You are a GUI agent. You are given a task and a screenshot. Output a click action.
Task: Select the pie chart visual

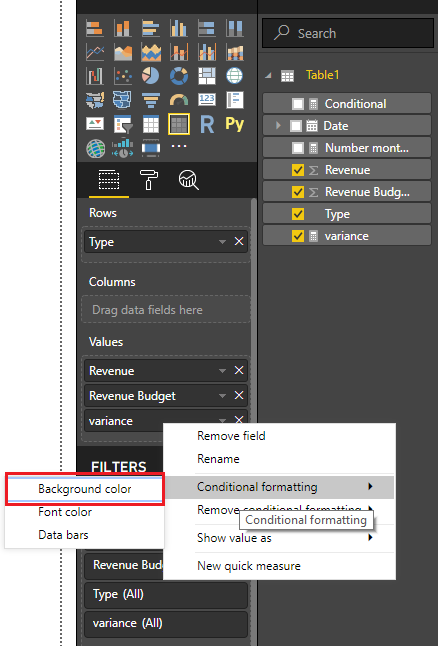pos(151,76)
